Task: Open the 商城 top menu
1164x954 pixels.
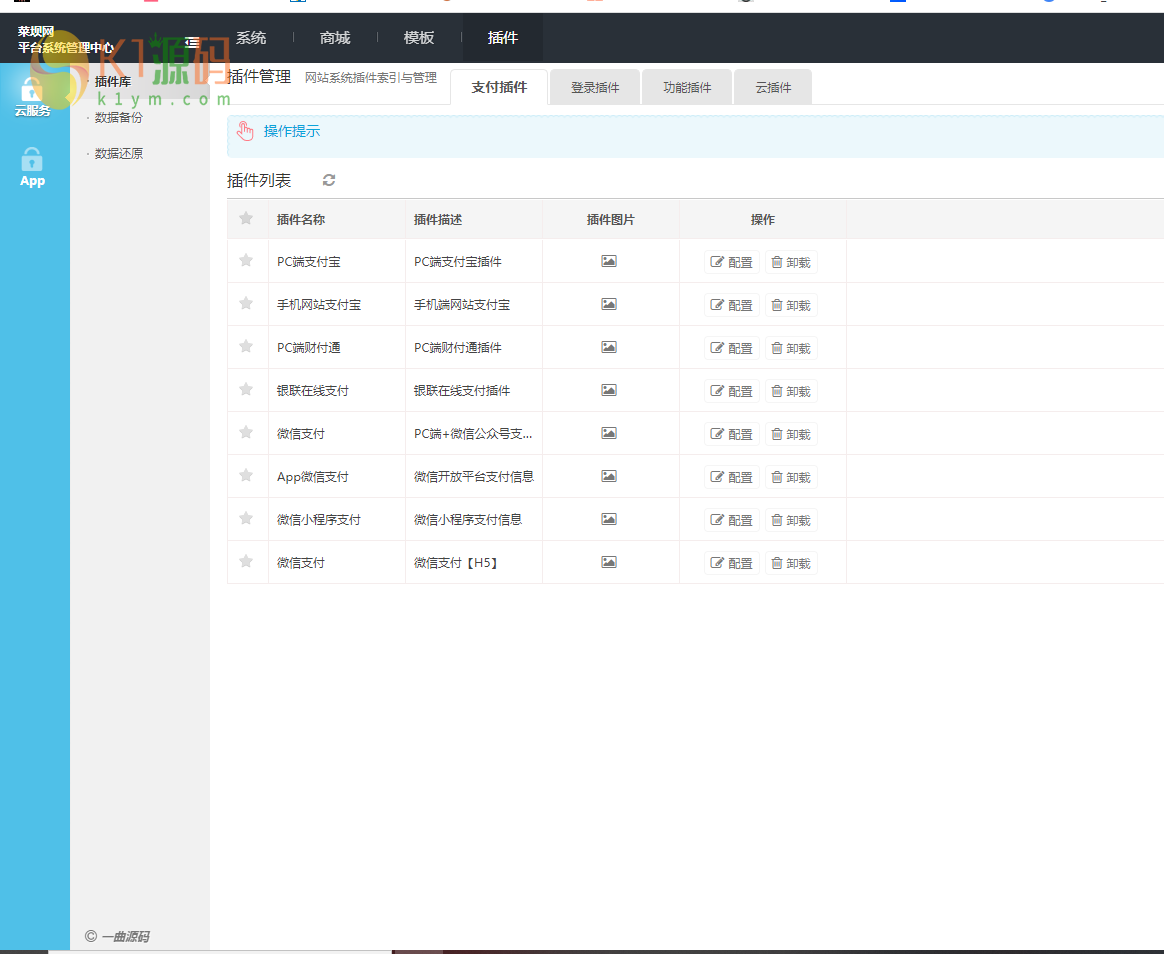Action: tap(335, 38)
